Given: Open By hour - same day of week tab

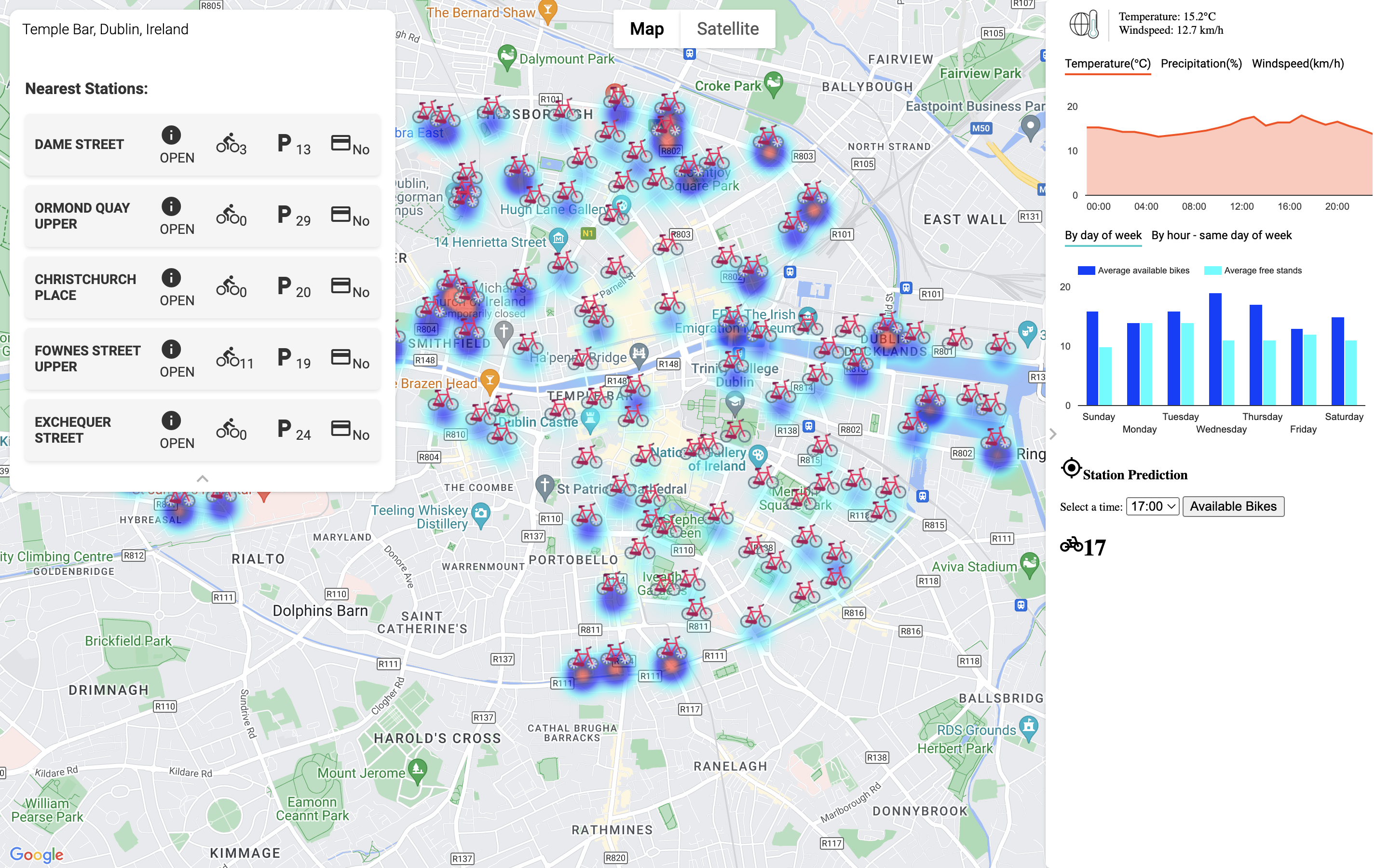Looking at the screenshot, I should coord(1221,235).
